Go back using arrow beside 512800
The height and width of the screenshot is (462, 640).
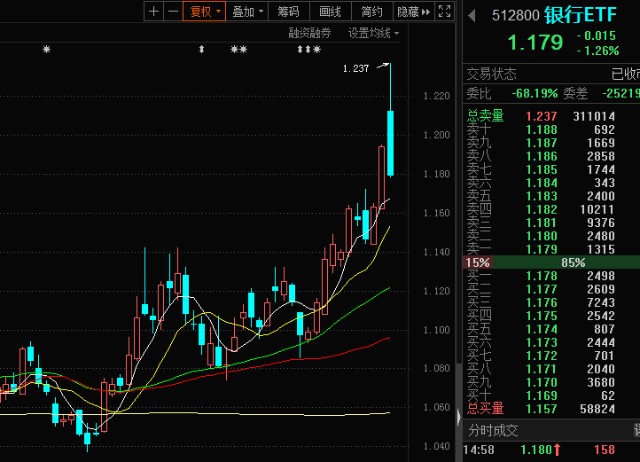click(472, 16)
